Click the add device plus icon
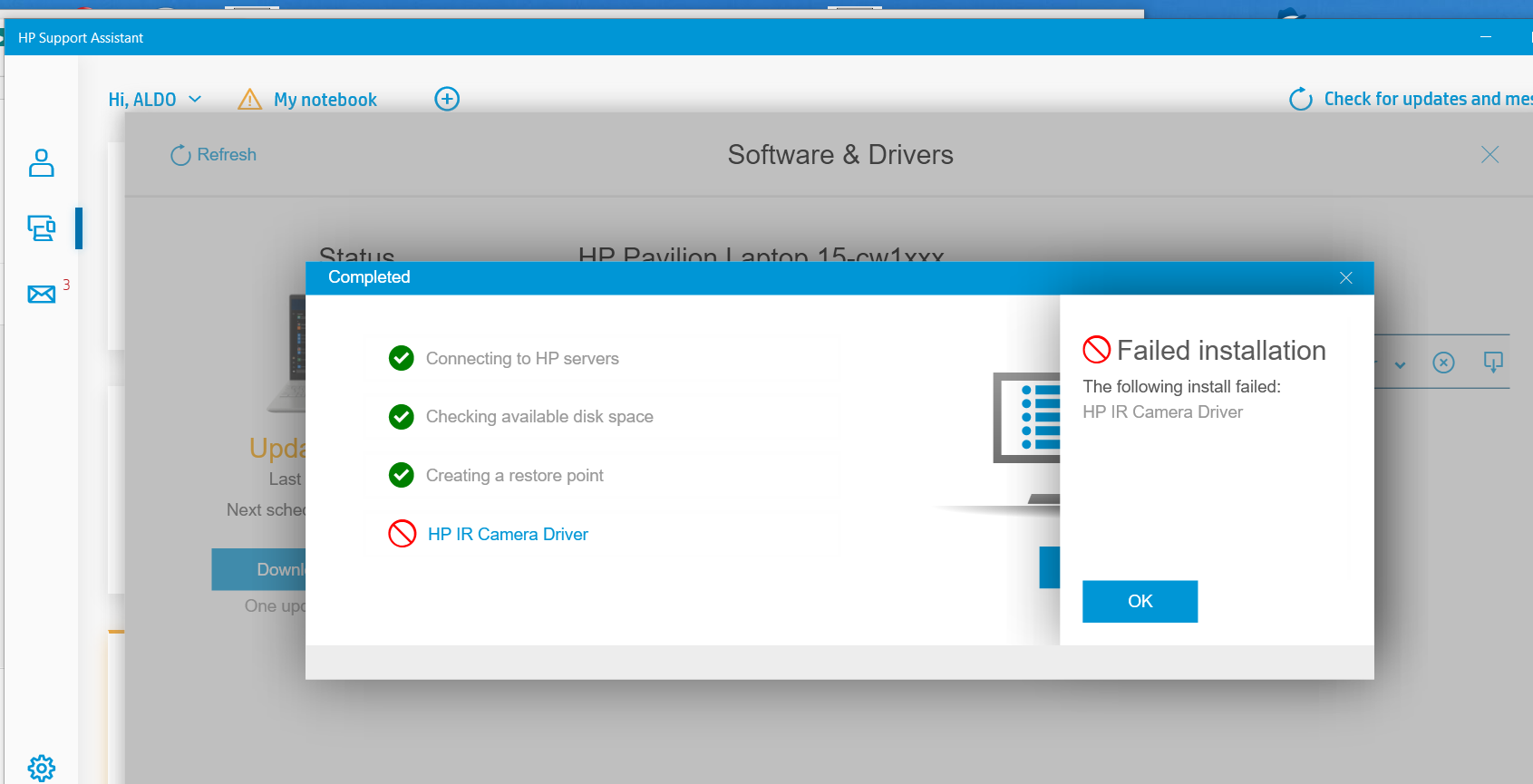This screenshot has width=1533, height=784. coord(447,99)
